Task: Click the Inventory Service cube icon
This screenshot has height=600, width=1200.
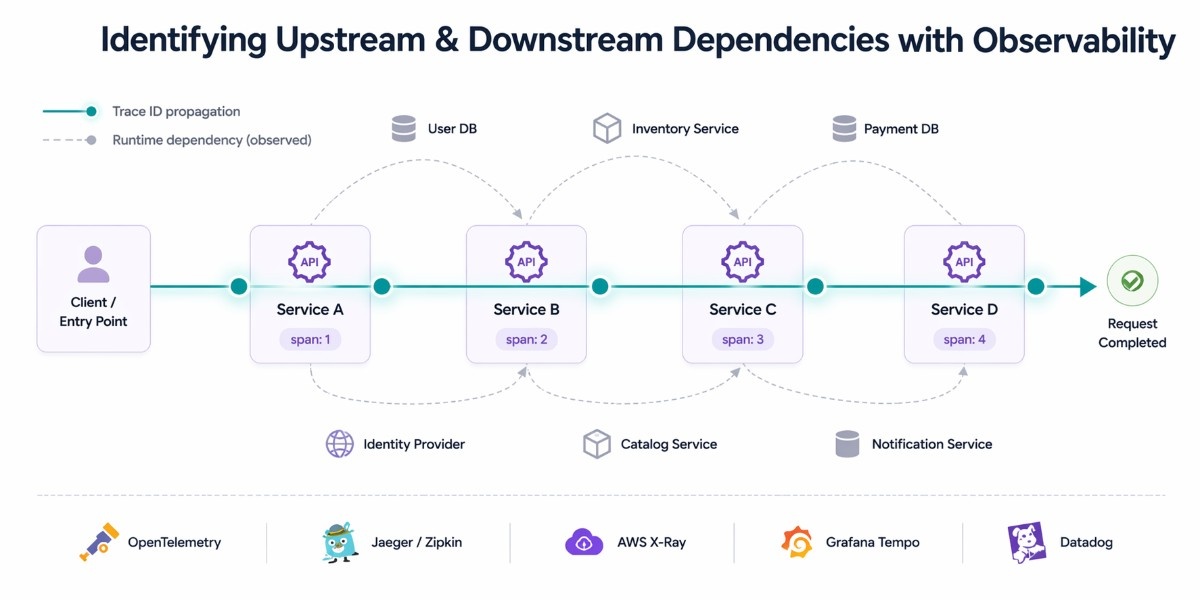Action: [x=607, y=129]
